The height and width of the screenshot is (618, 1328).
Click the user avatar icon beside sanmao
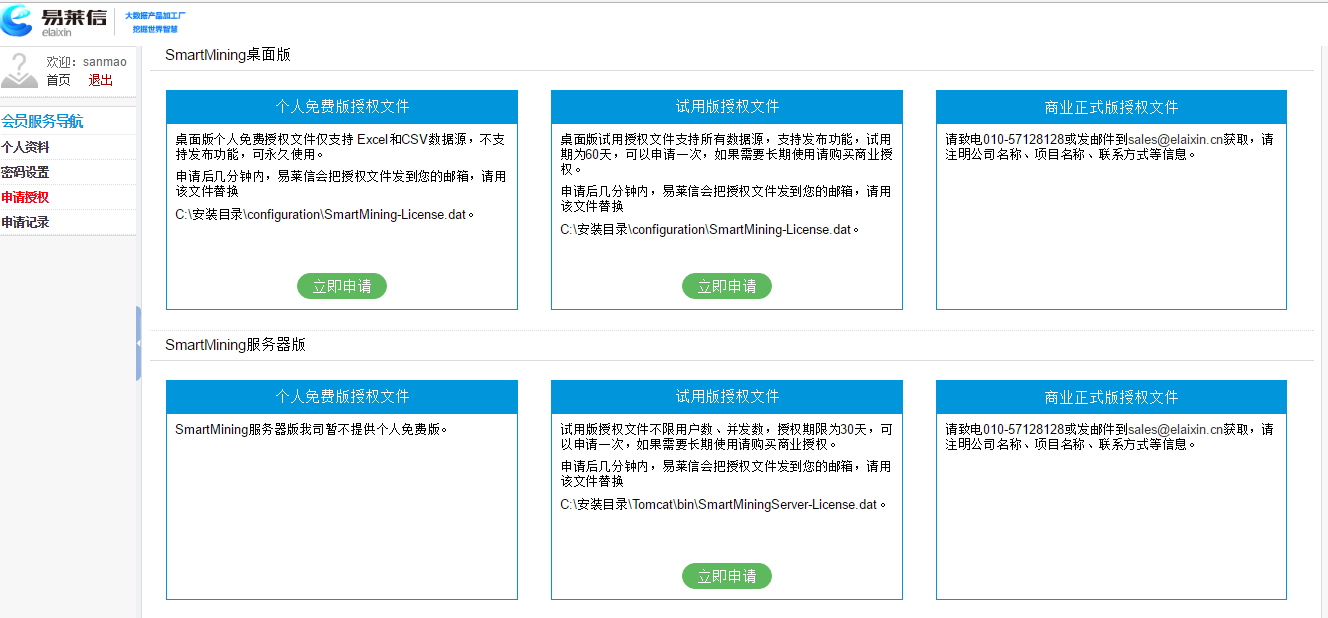pos(20,70)
